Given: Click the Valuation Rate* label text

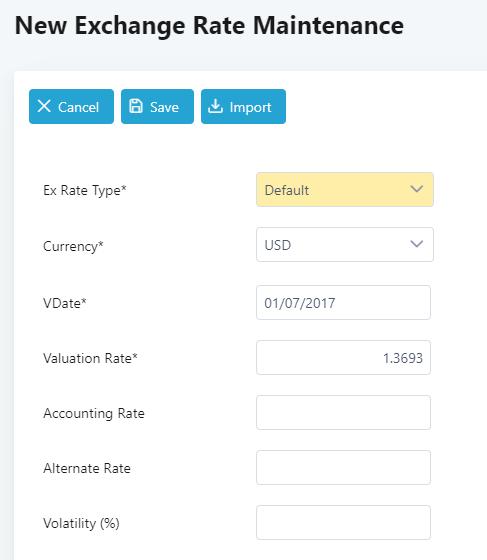Looking at the screenshot, I should pyautogui.click(x=90, y=358).
